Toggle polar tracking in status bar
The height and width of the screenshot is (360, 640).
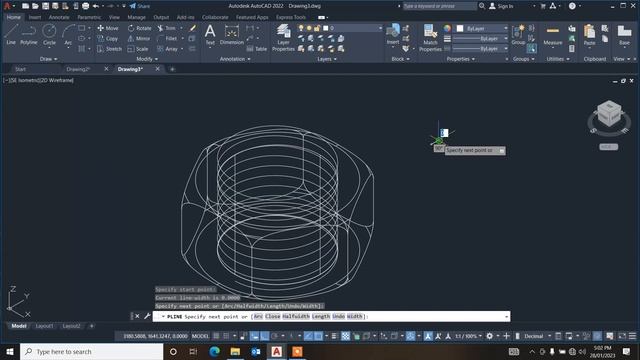[275, 336]
